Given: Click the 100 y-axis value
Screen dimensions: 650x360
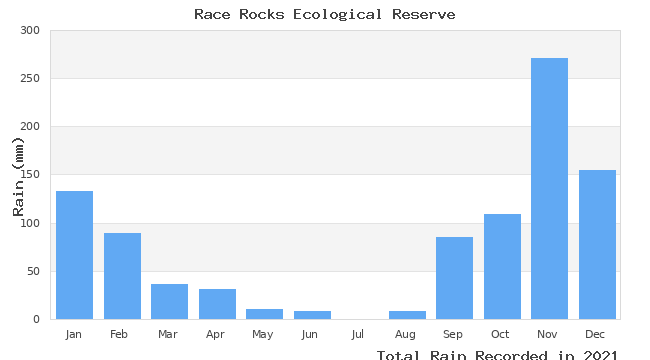Looking at the screenshot, I should point(30,223).
